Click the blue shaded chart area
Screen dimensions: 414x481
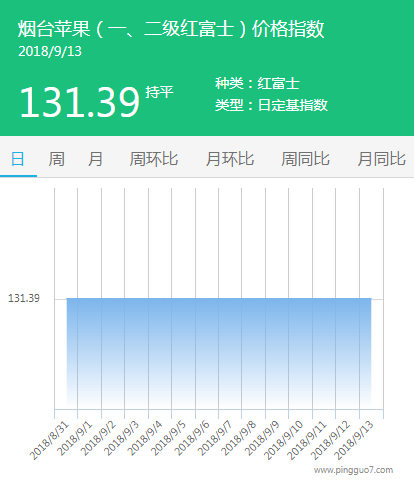point(219,353)
